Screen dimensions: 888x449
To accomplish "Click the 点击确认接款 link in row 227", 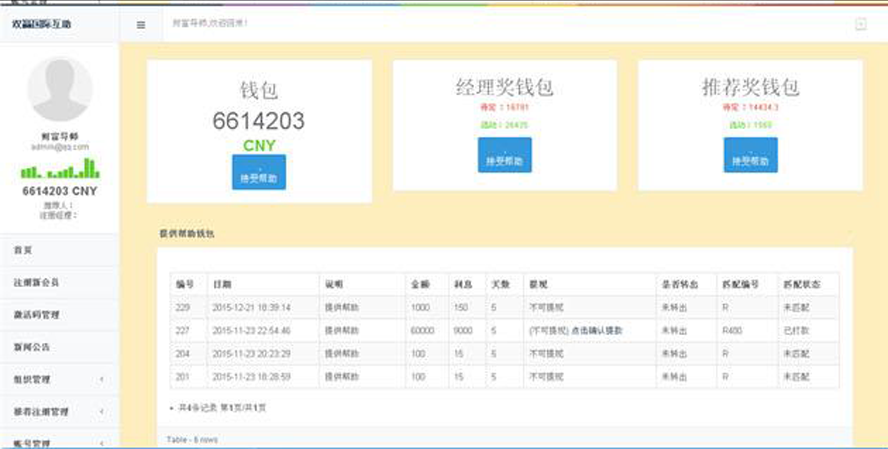I will (597, 331).
